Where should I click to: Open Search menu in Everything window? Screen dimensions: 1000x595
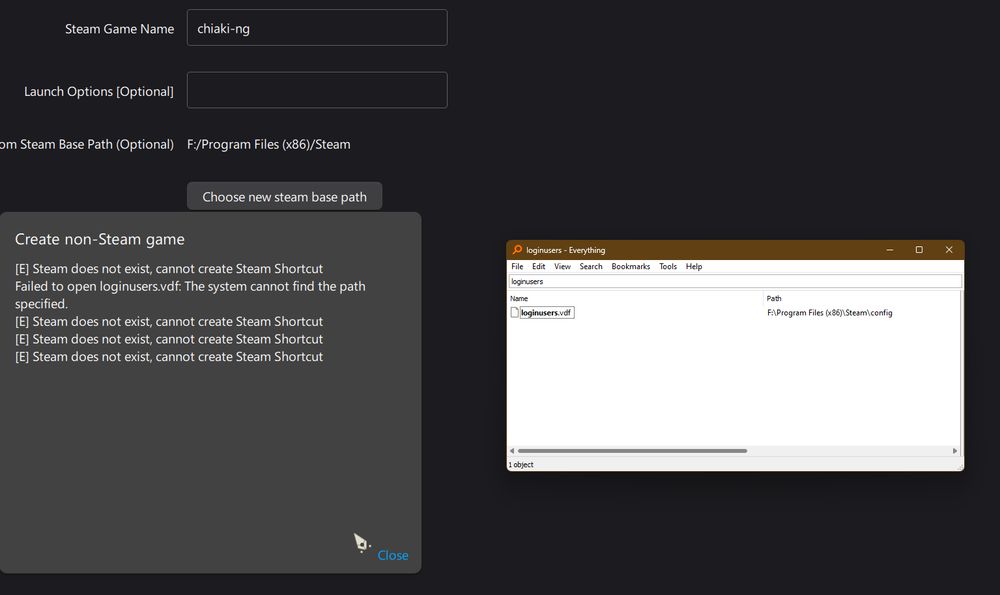[591, 267]
